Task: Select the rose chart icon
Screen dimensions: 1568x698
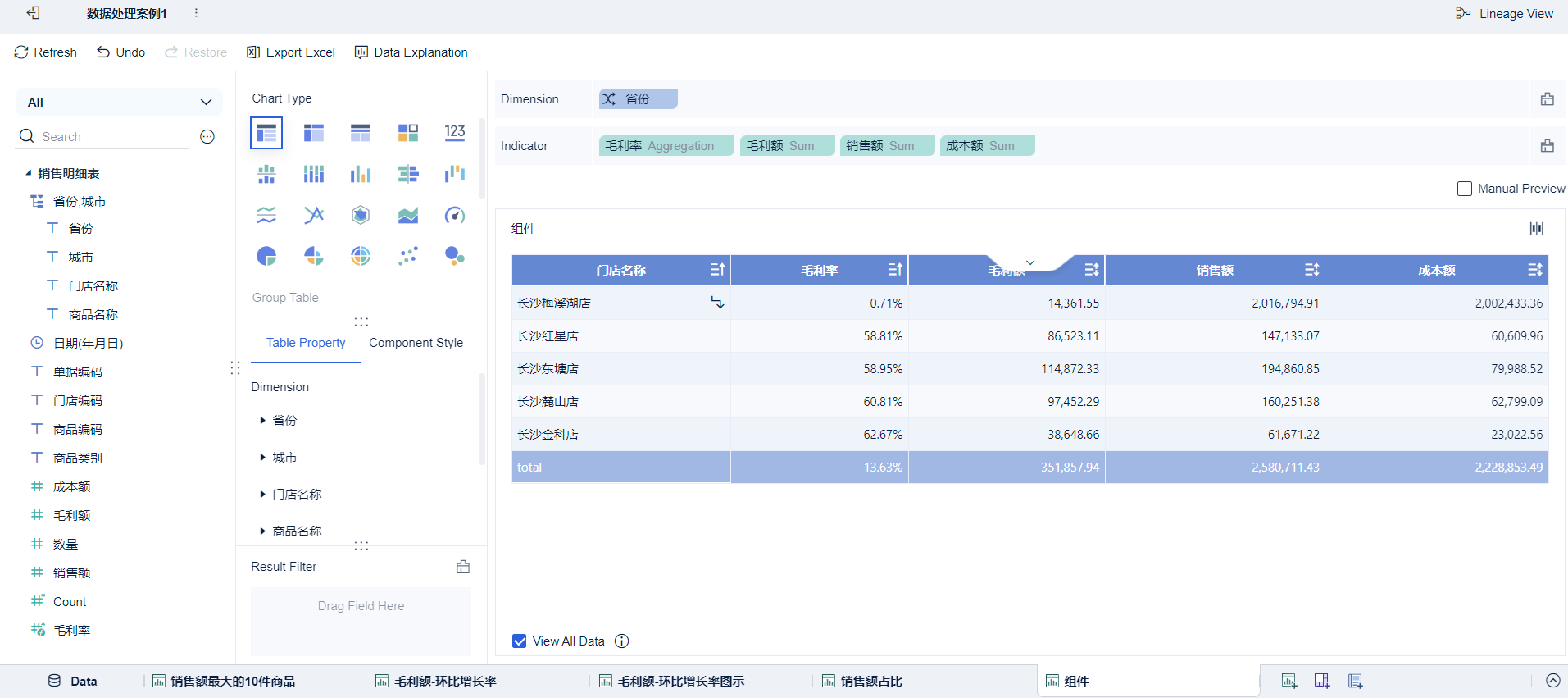Action: (314, 256)
